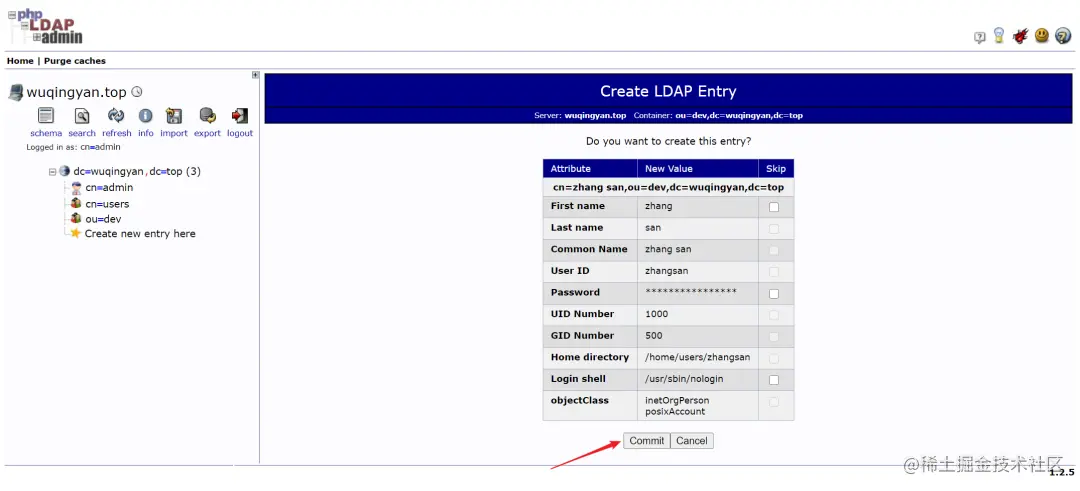Click the DN 'cn=zhang san,ou=dev,dc=wuqingyan,dc=top'
The height and width of the screenshot is (491, 1080).
click(668, 187)
